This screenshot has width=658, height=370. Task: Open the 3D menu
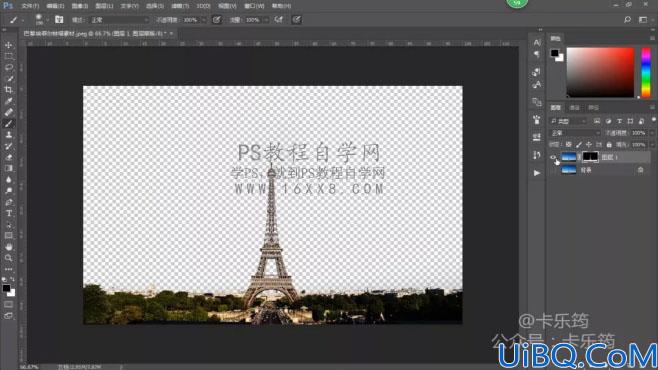pyautogui.click(x=204, y=6)
